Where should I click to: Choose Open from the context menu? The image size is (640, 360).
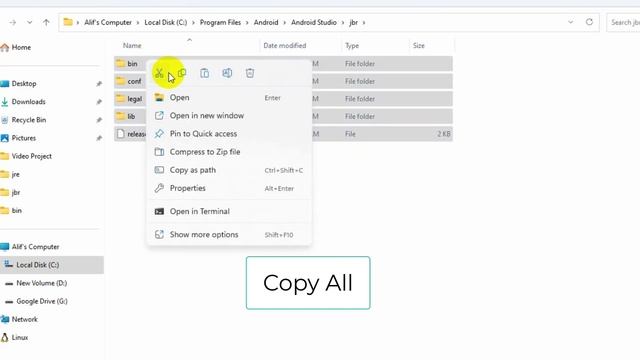point(229,98)
